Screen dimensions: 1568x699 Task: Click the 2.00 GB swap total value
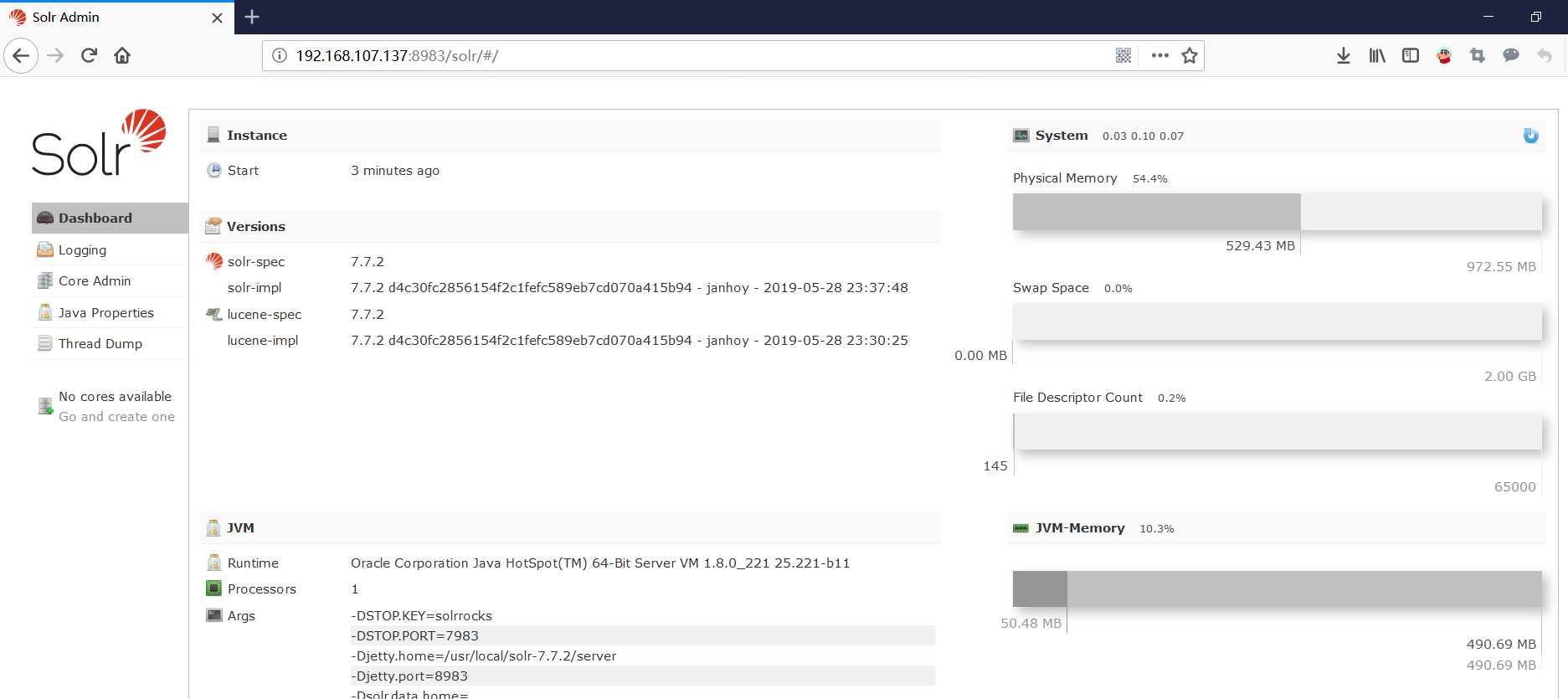pos(1510,377)
